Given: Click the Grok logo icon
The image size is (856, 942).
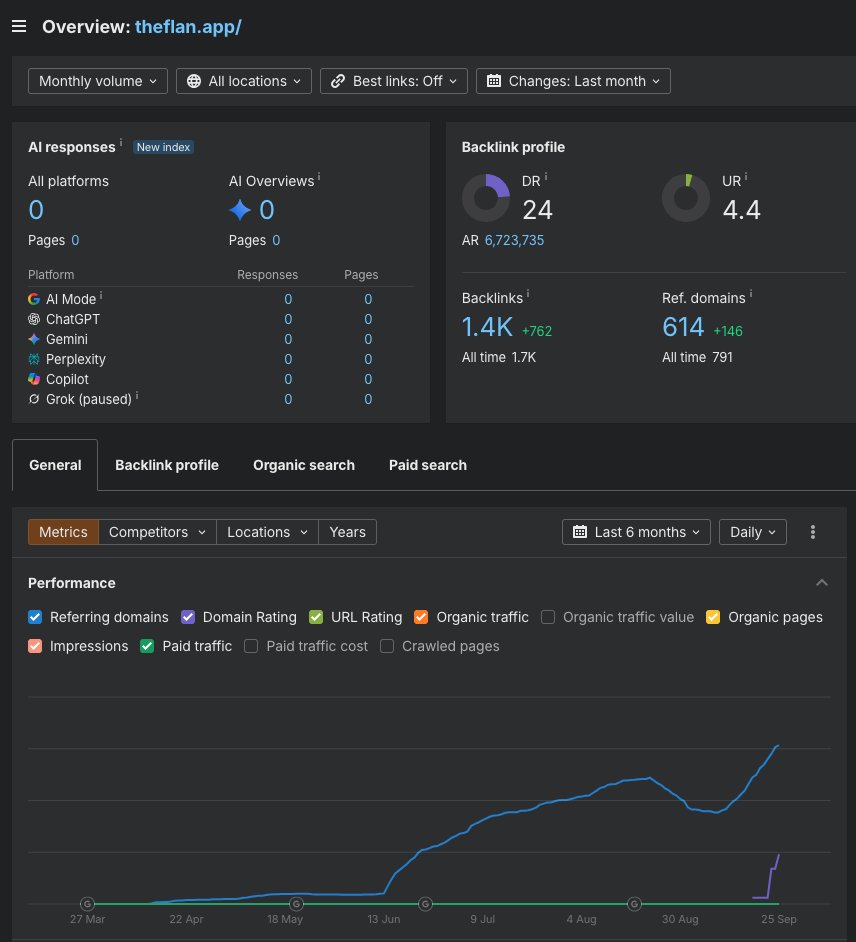Looking at the screenshot, I should [34, 399].
